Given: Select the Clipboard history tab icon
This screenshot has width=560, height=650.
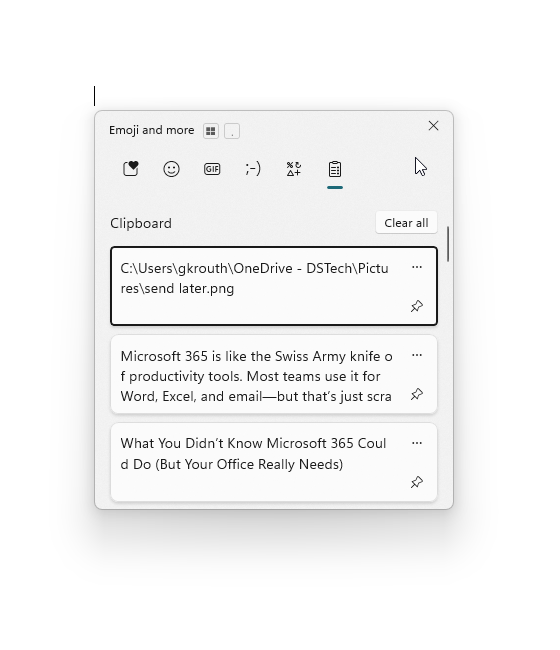Looking at the screenshot, I should [335, 169].
